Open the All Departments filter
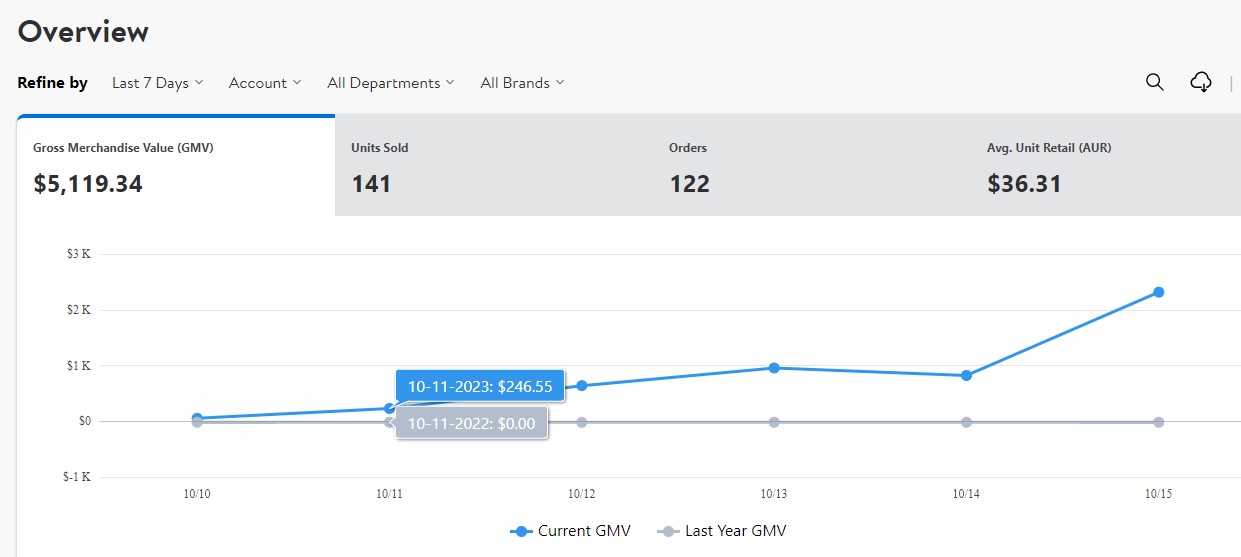The width and height of the screenshot is (1241, 557). coord(391,83)
